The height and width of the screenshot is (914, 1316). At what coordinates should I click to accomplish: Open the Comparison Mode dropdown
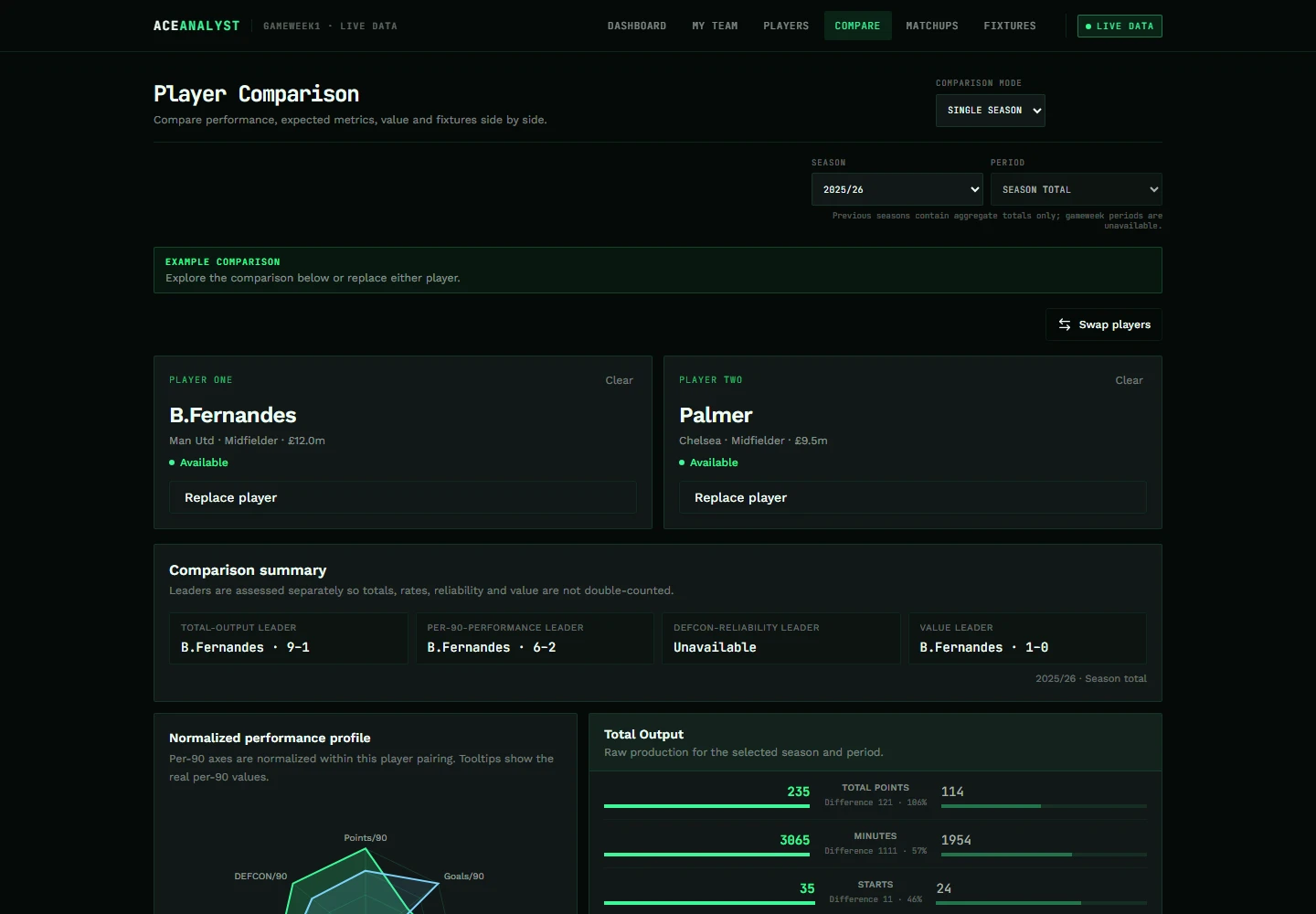point(990,111)
